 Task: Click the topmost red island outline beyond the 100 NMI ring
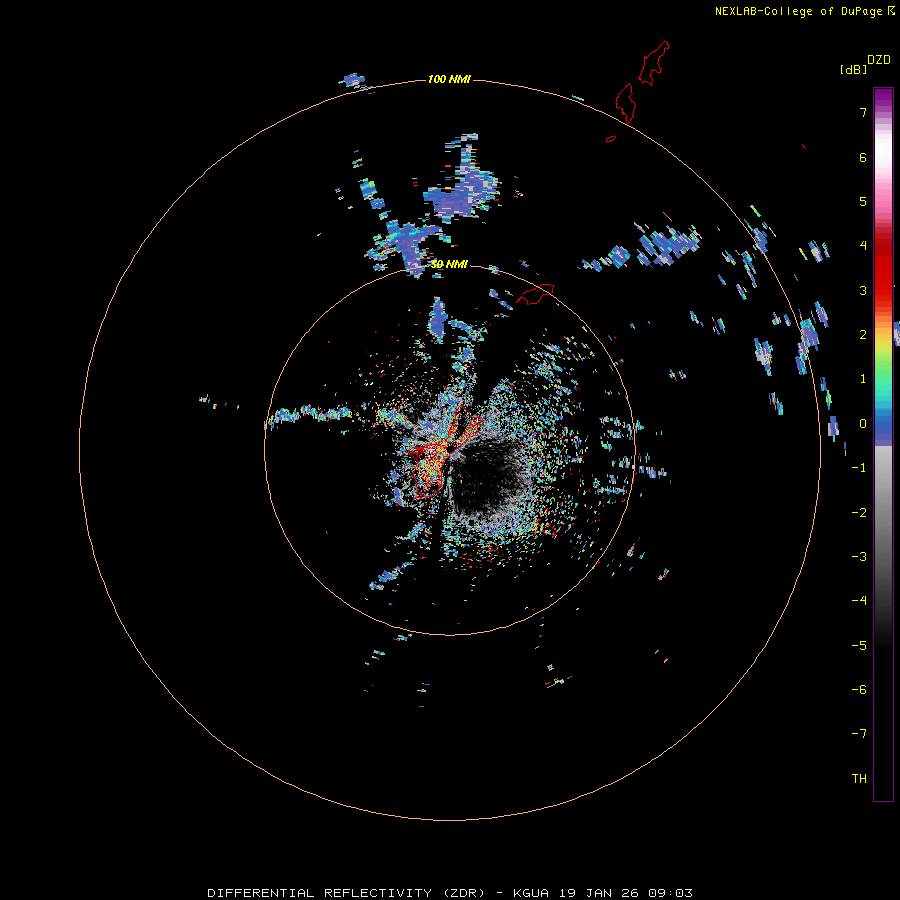pyautogui.click(x=654, y=63)
